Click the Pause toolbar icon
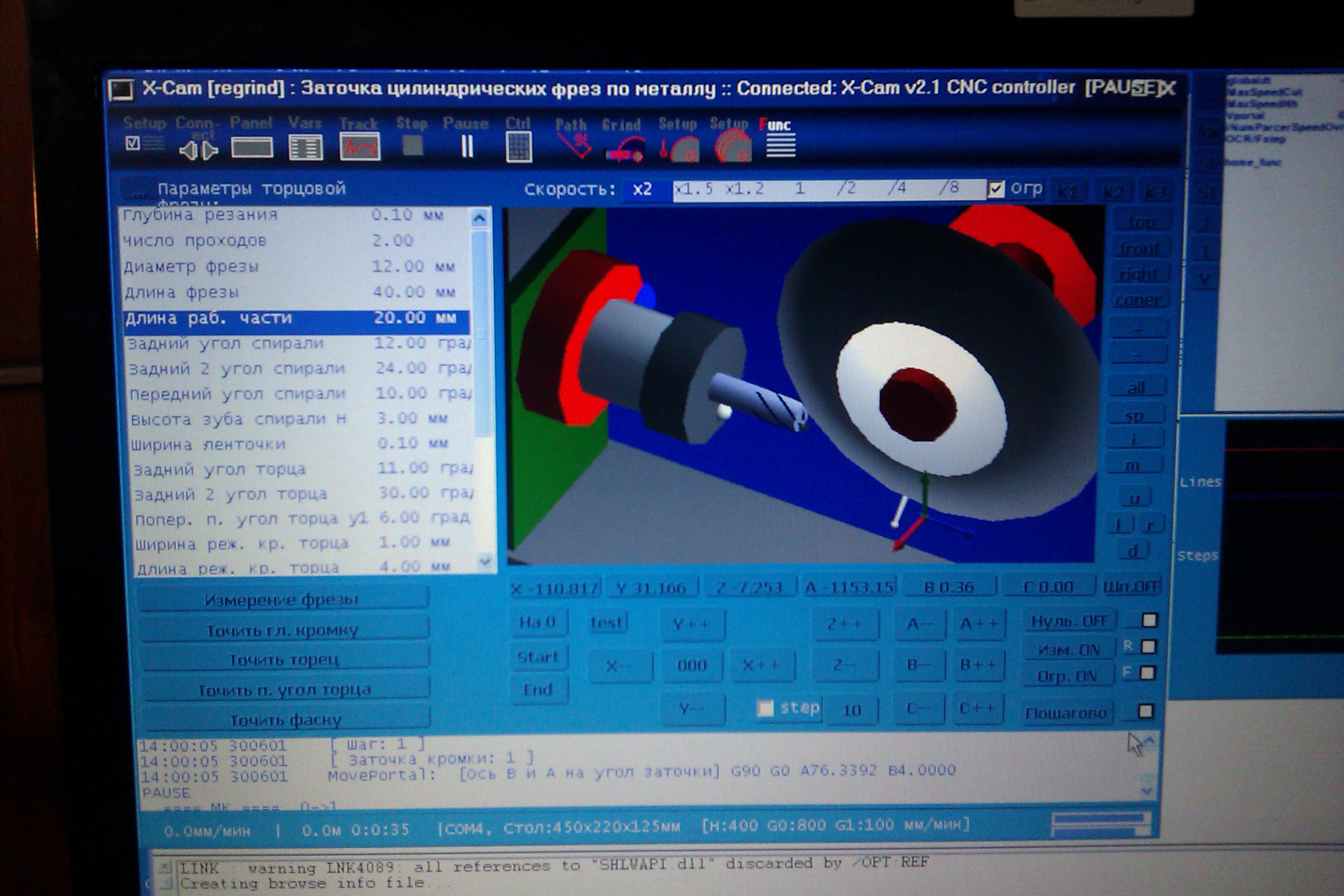Viewport: 1344px width, 896px height. point(467,146)
